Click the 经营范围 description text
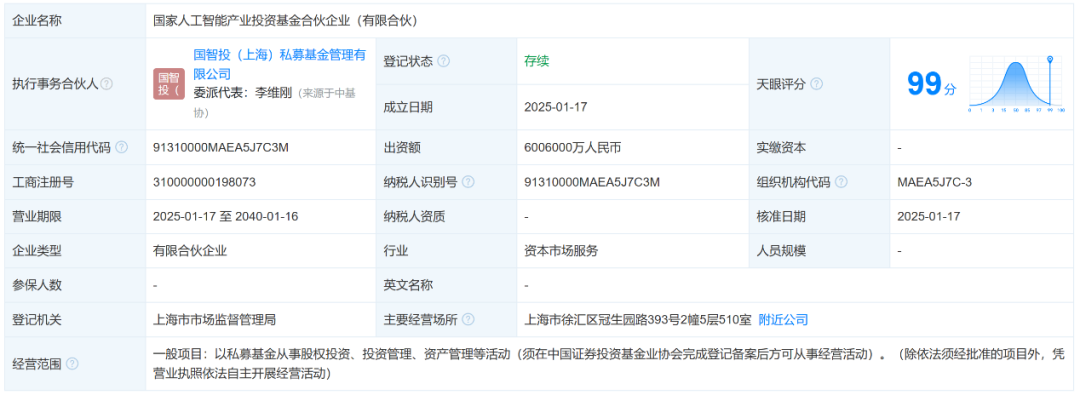1080x395 pixels. tap(609, 364)
